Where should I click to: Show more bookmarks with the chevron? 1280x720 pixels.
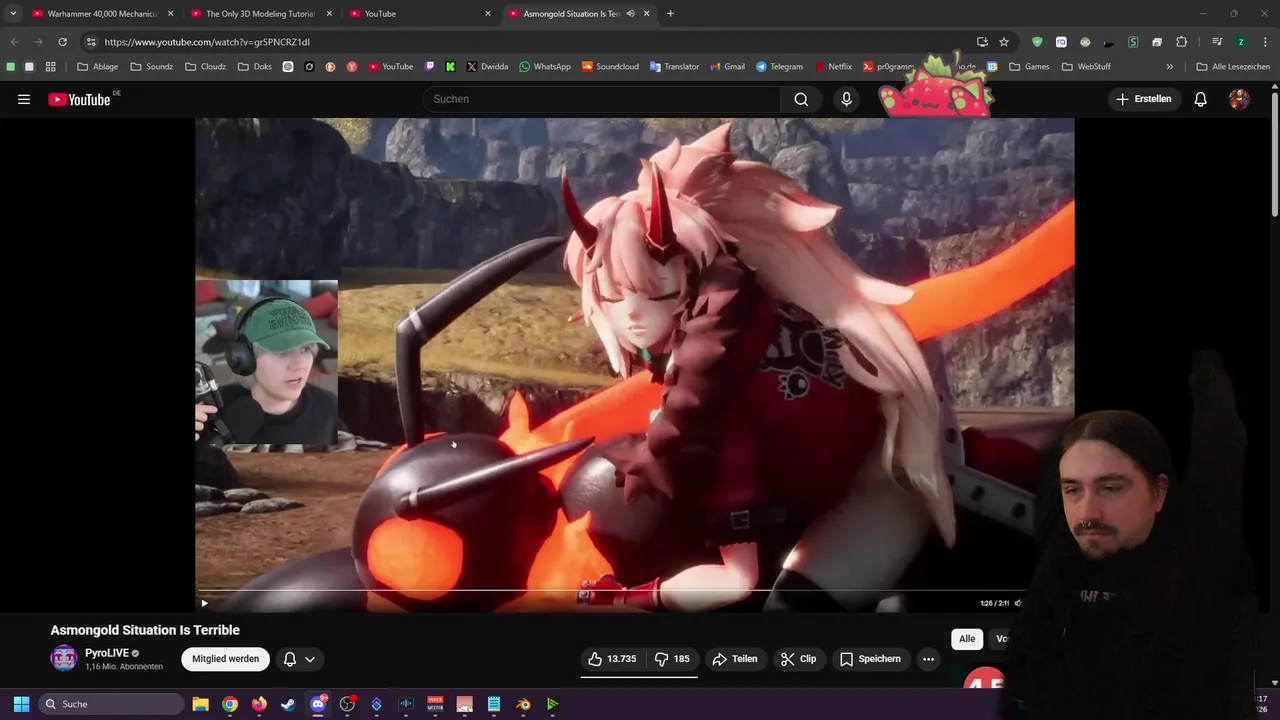coord(1169,67)
